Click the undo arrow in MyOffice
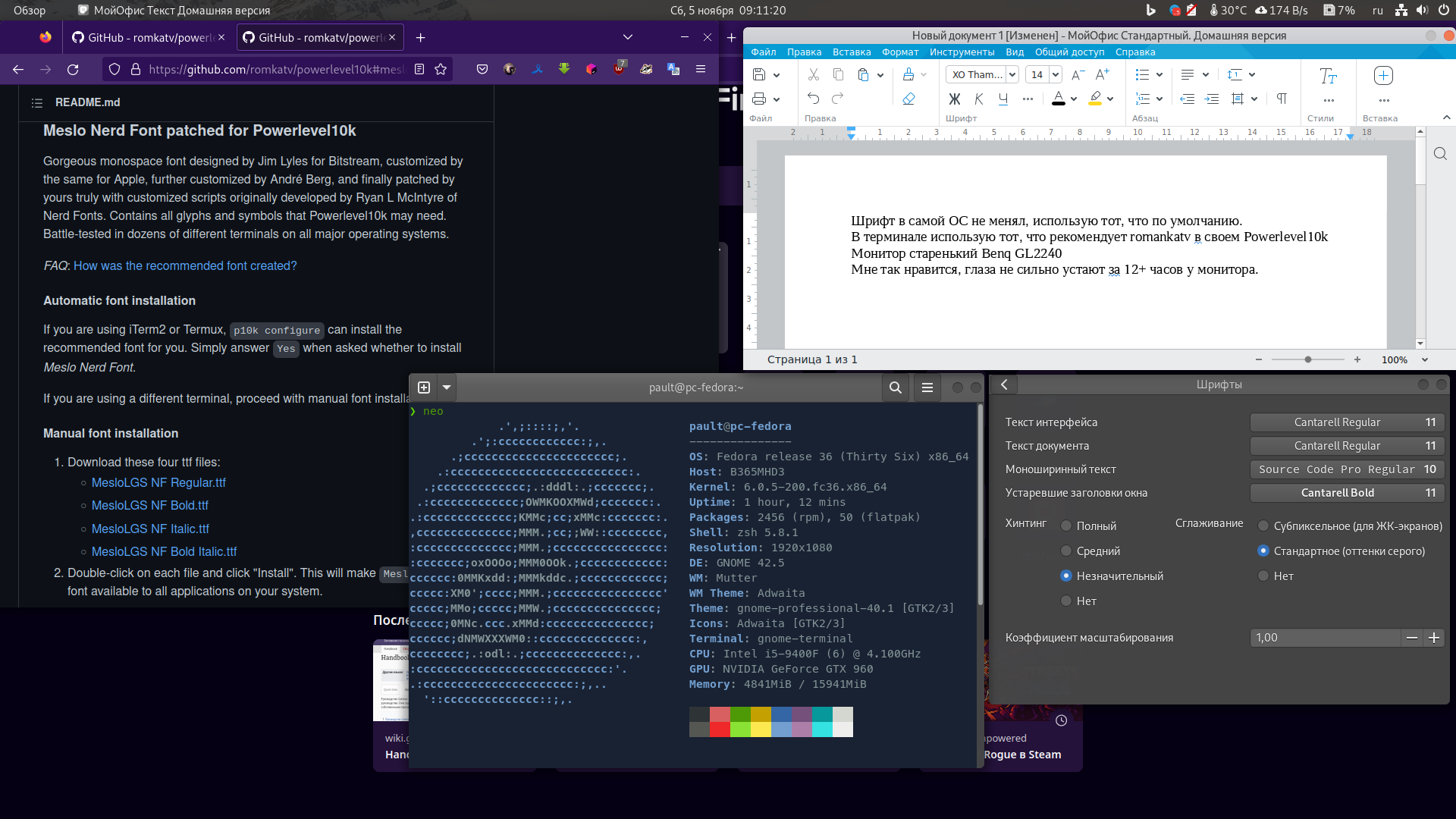The width and height of the screenshot is (1456, 819). coord(813,99)
